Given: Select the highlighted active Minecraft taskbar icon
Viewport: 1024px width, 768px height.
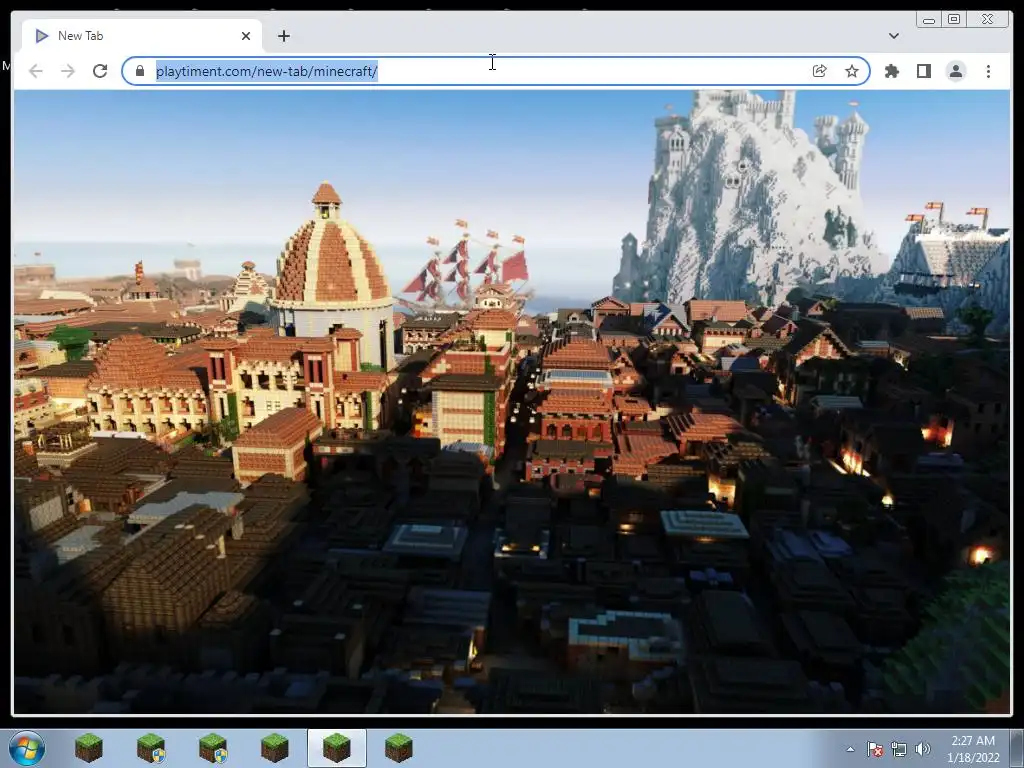Looking at the screenshot, I should point(336,748).
